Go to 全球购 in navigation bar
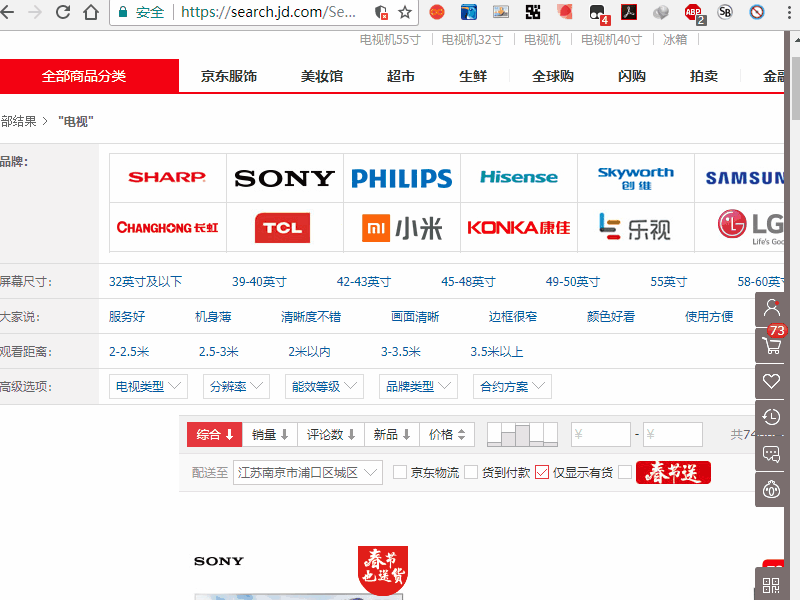 [x=553, y=77]
